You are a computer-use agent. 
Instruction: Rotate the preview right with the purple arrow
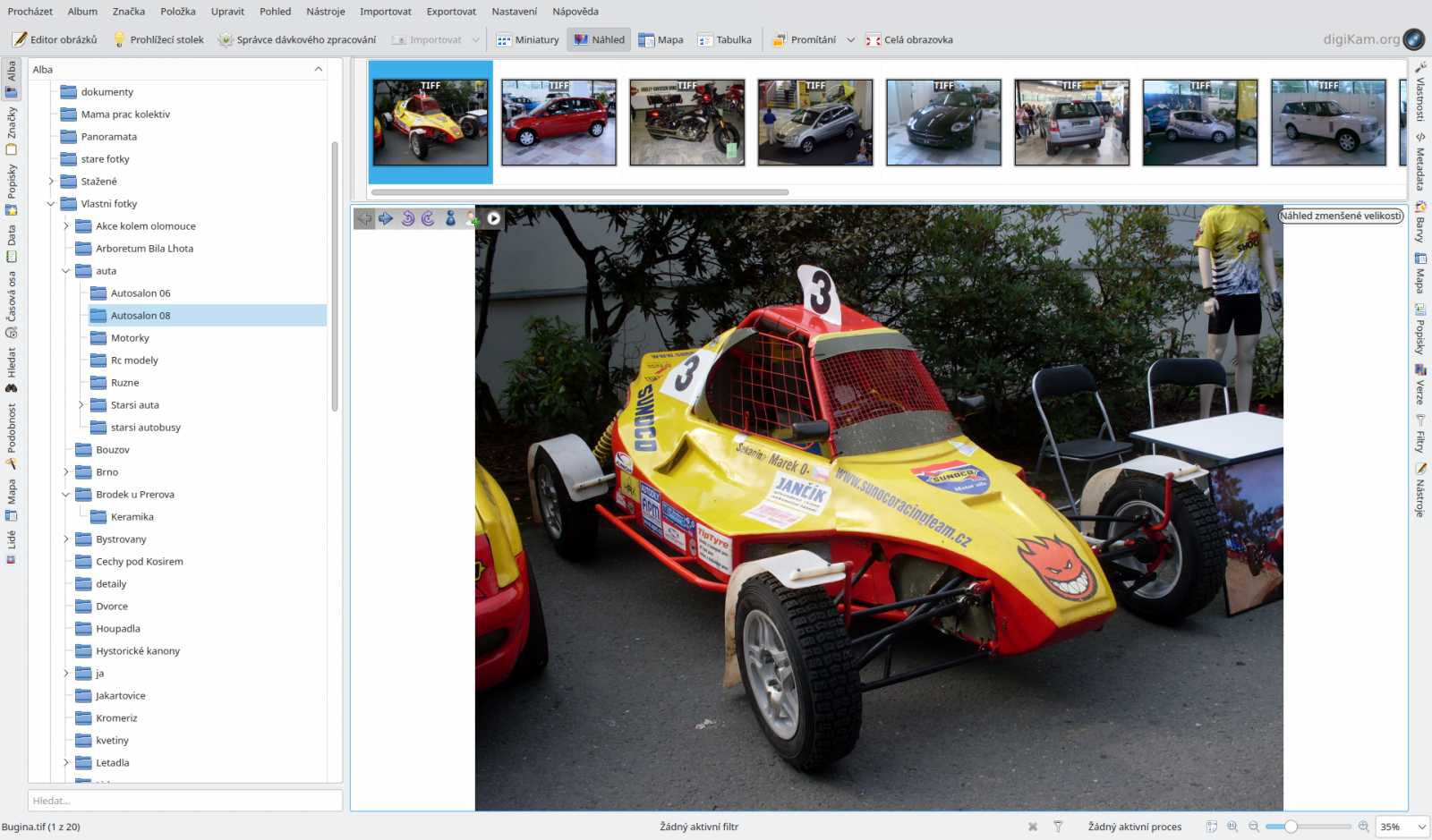(429, 218)
